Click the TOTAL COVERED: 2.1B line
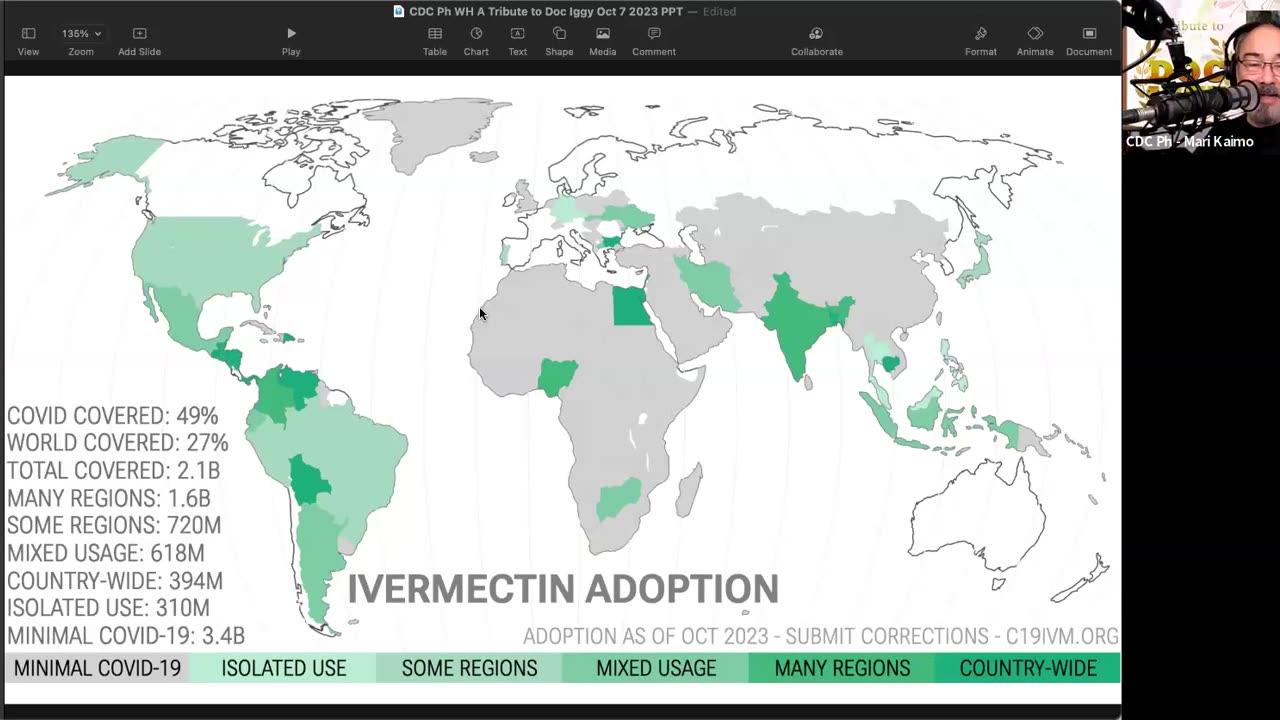 click(113, 470)
